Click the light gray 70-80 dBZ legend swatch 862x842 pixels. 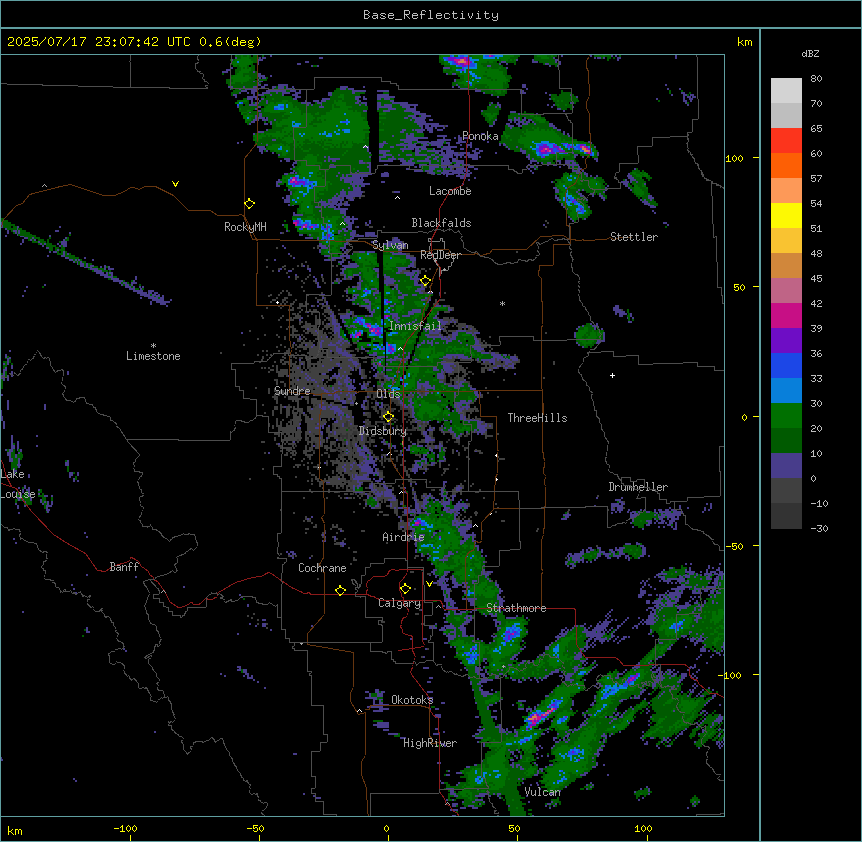[x=786, y=91]
